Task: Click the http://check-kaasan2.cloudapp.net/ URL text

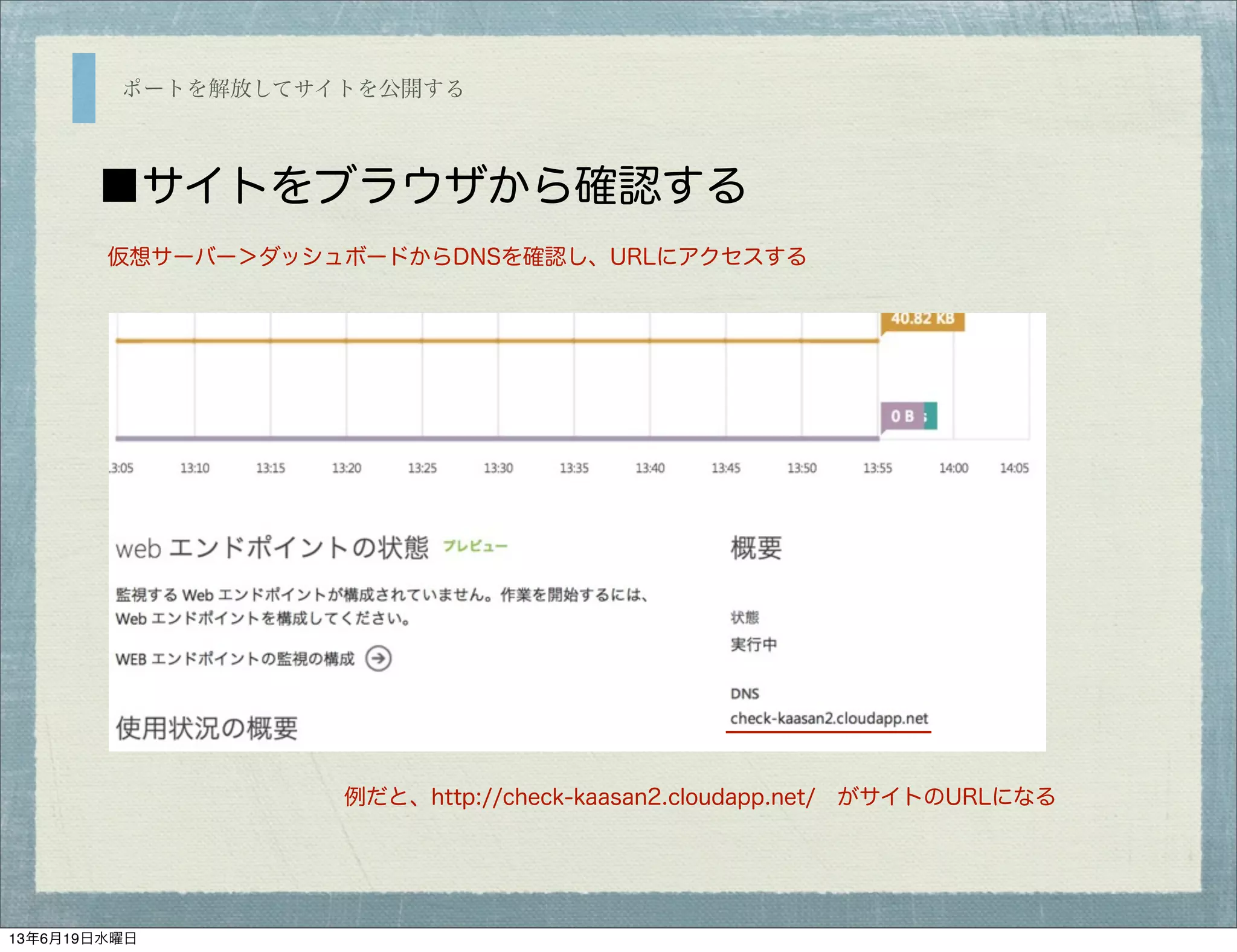Action: 623,797
